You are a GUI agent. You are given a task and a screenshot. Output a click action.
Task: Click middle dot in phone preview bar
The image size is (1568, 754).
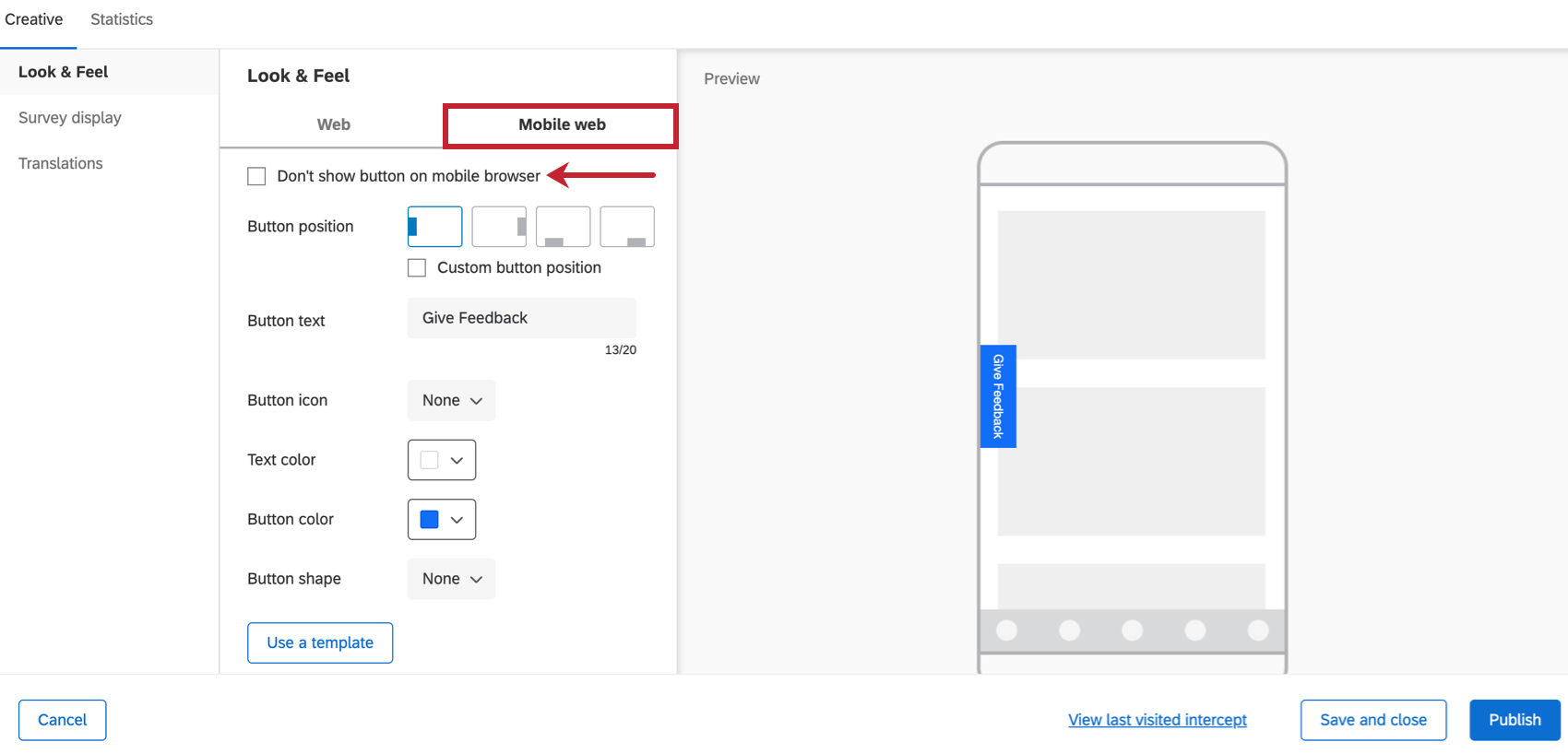click(x=1133, y=630)
